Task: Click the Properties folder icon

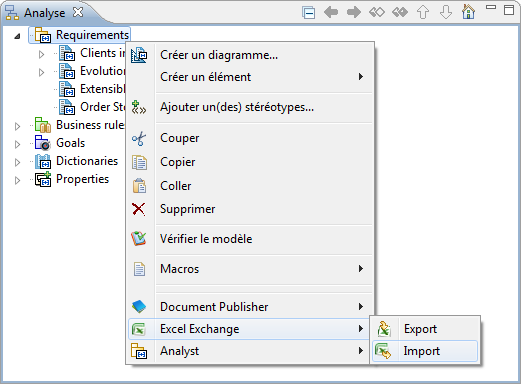Action: click(43, 179)
